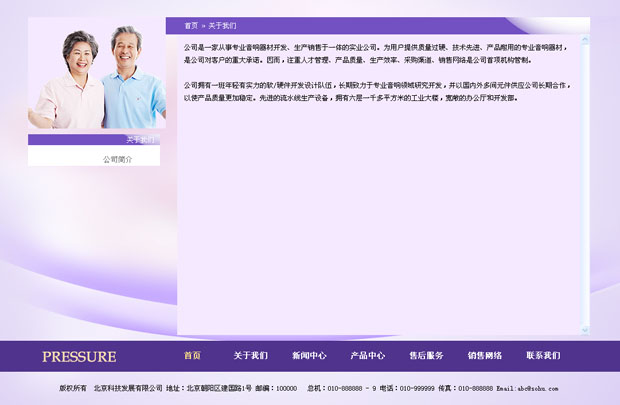620x405 pixels.
Task: Open 公司简介 in the sidebar
Action: [x=117, y=159]
